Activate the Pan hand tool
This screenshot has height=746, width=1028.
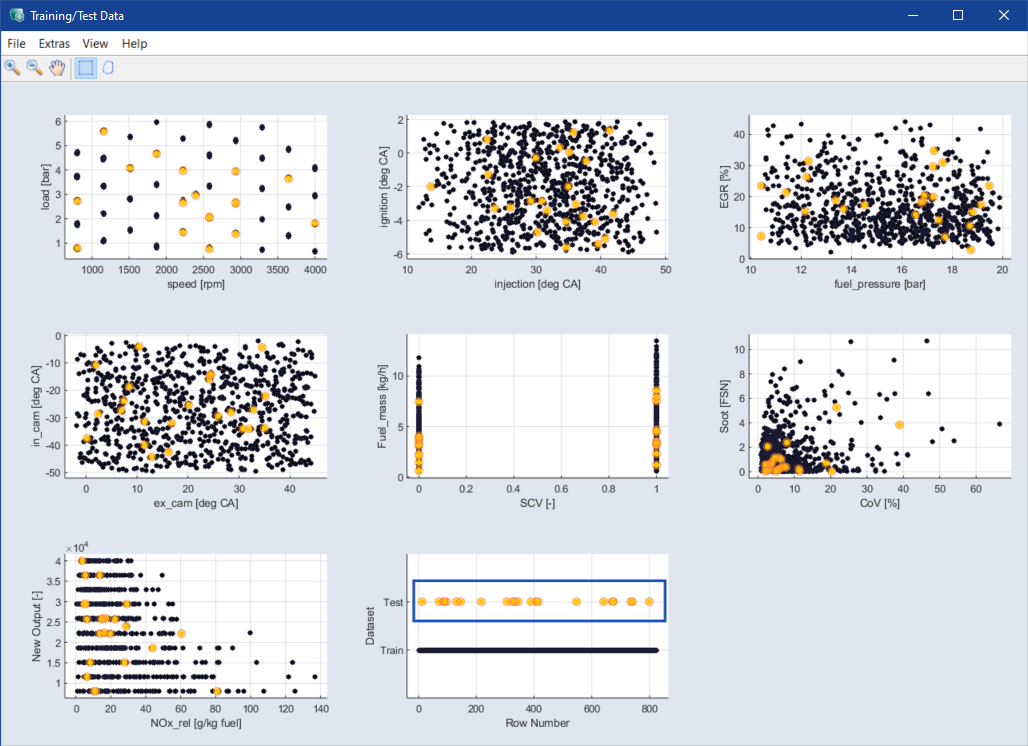pyautogui.click(x=57, y=68)
